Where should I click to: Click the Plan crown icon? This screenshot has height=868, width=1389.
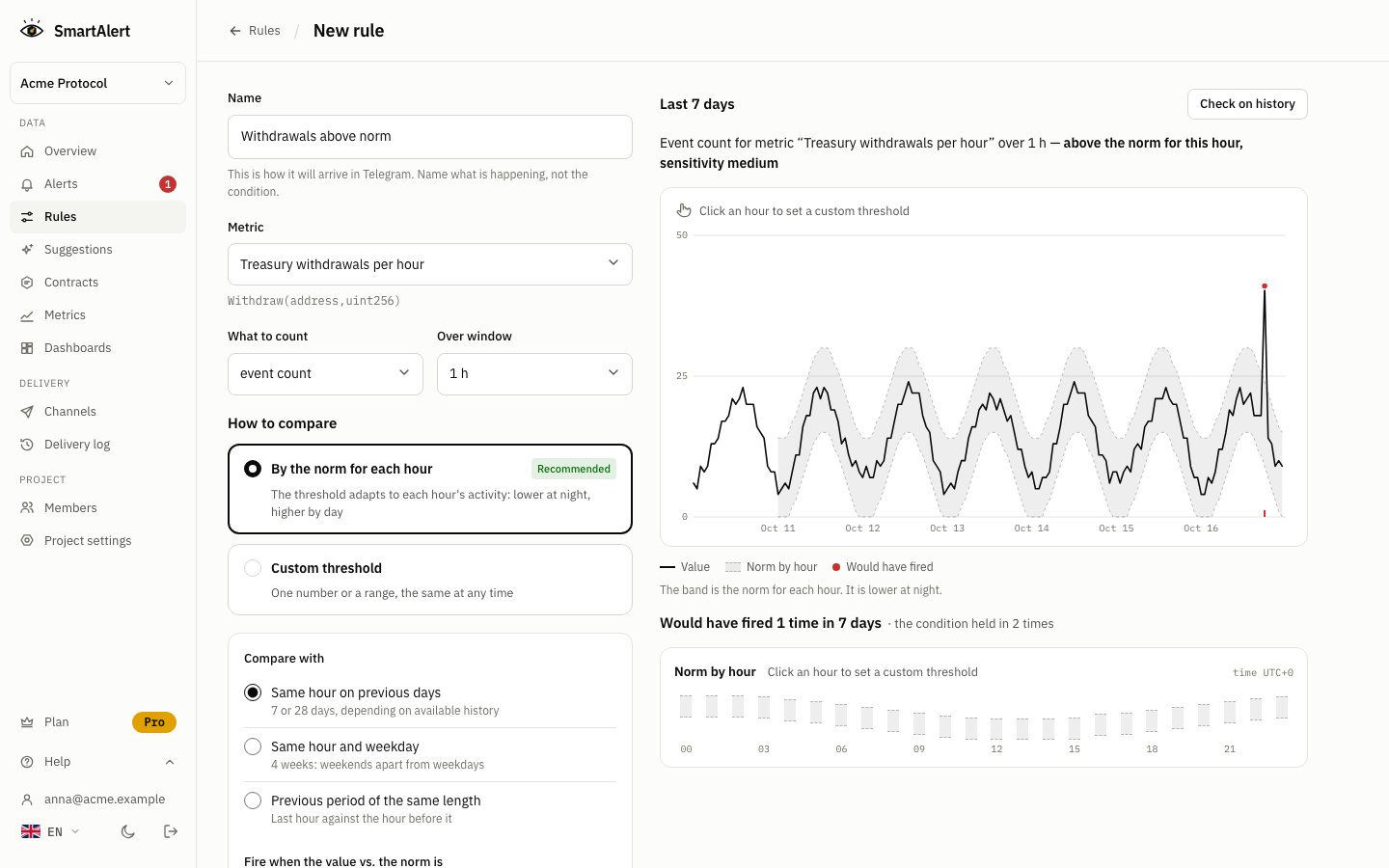click(27, 722)
